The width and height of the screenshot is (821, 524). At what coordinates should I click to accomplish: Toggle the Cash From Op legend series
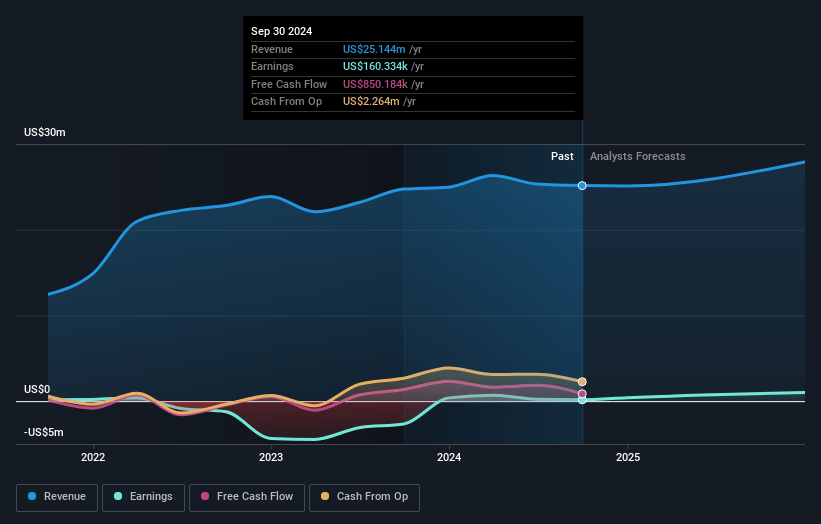364,497
